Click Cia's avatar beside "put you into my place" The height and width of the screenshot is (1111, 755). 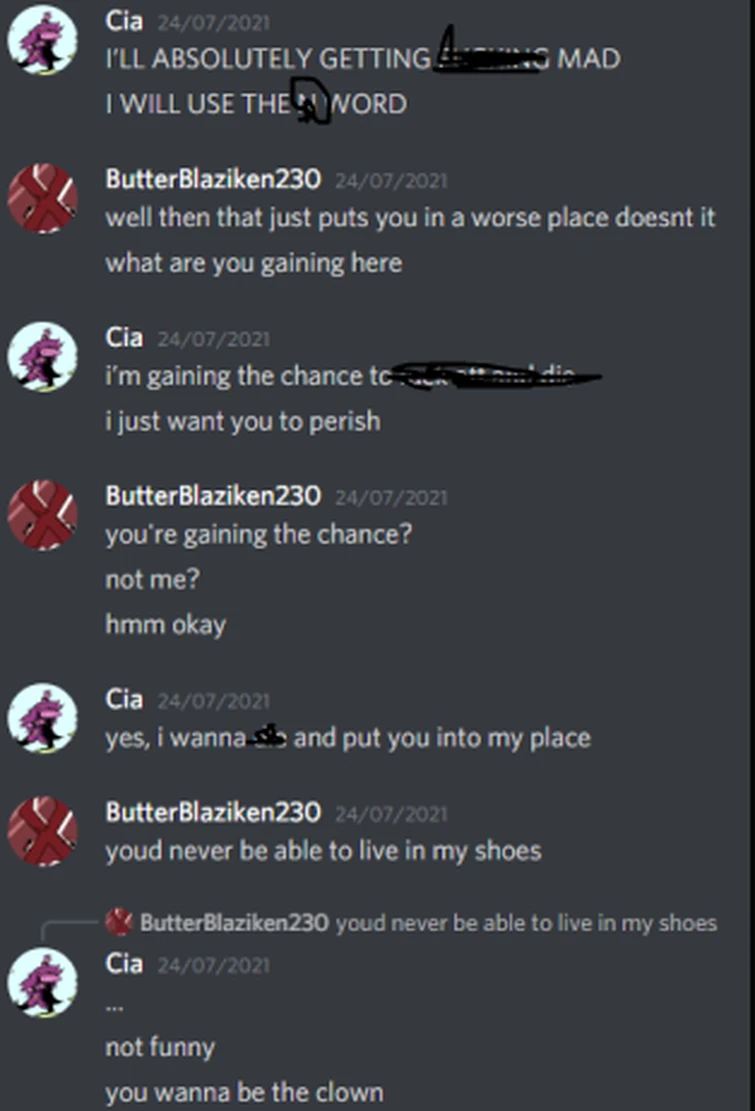(x=42, y=718)
